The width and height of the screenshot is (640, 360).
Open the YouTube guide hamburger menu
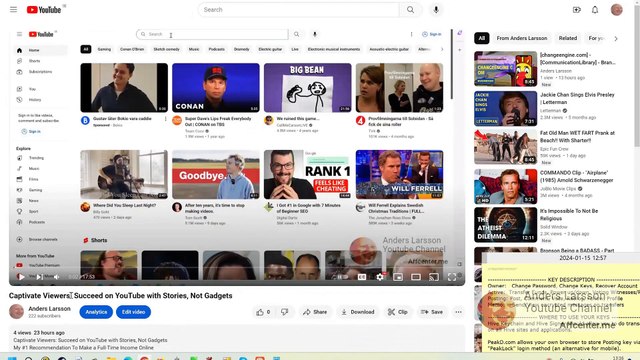[13, 9]
